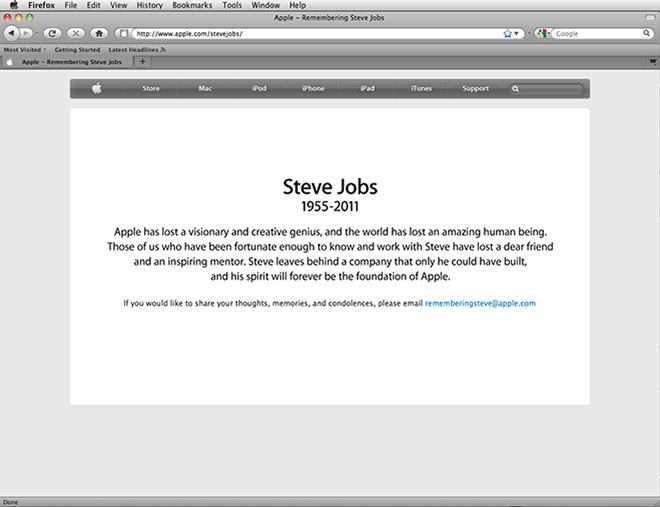
Task: Open the list all tabs dropdown
Action: point(652,62)
